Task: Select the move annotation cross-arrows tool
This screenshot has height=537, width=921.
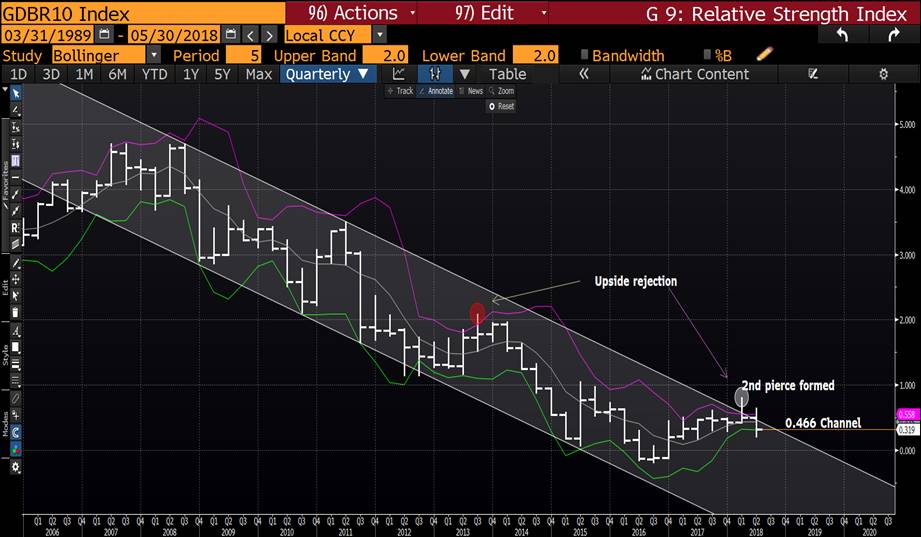Action: point(16,280)
